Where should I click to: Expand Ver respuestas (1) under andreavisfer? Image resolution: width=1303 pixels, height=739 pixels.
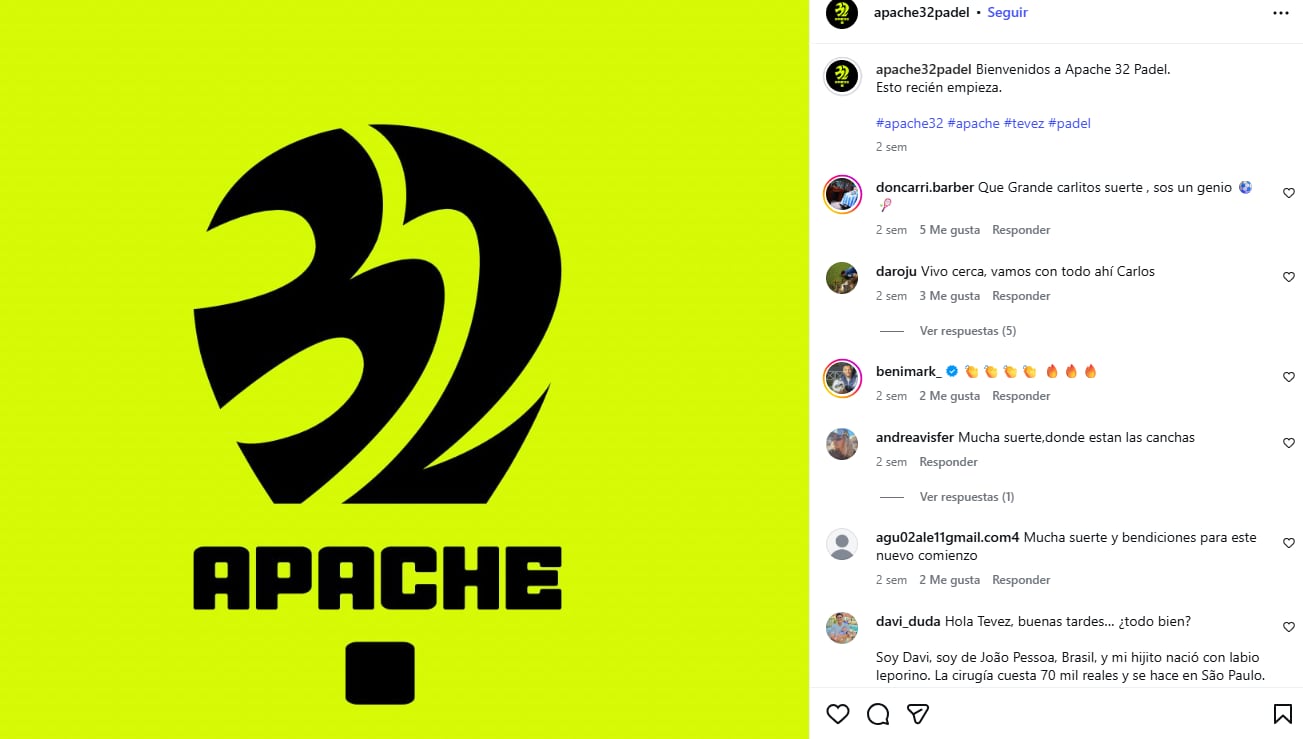[967, 497]
